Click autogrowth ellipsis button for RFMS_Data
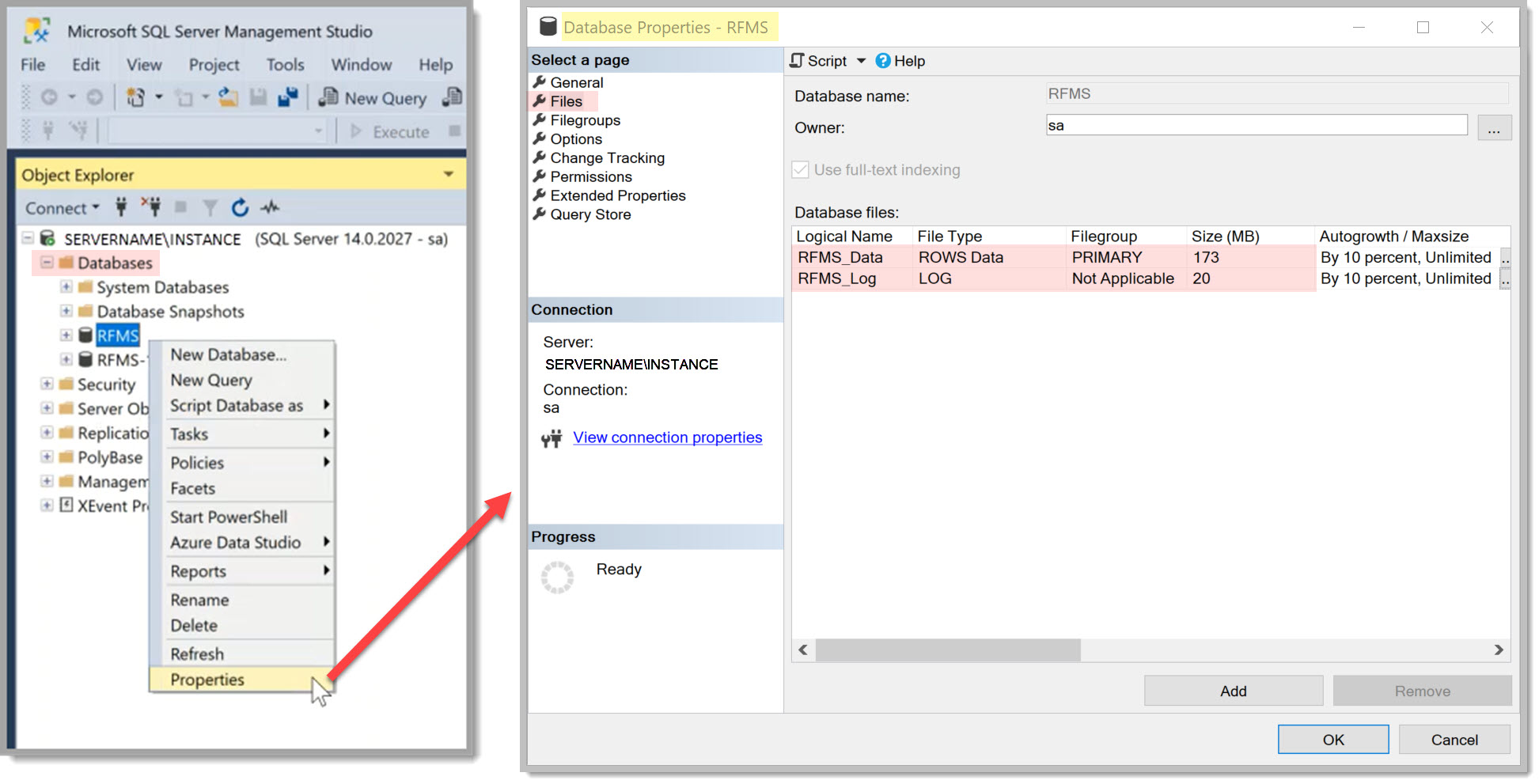1539x784 pixels. click(x=1505, y=258)
